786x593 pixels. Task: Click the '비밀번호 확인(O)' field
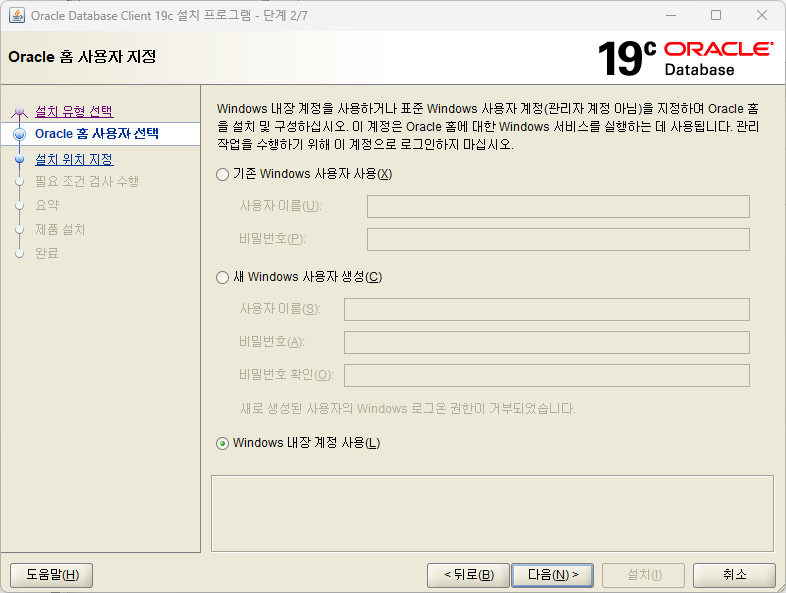[547, 375]
